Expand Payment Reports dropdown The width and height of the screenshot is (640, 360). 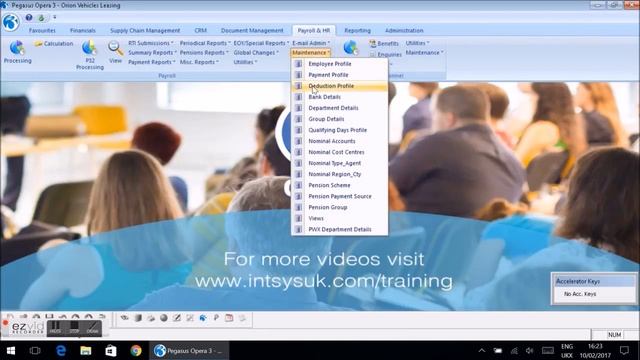click(151, 62)
